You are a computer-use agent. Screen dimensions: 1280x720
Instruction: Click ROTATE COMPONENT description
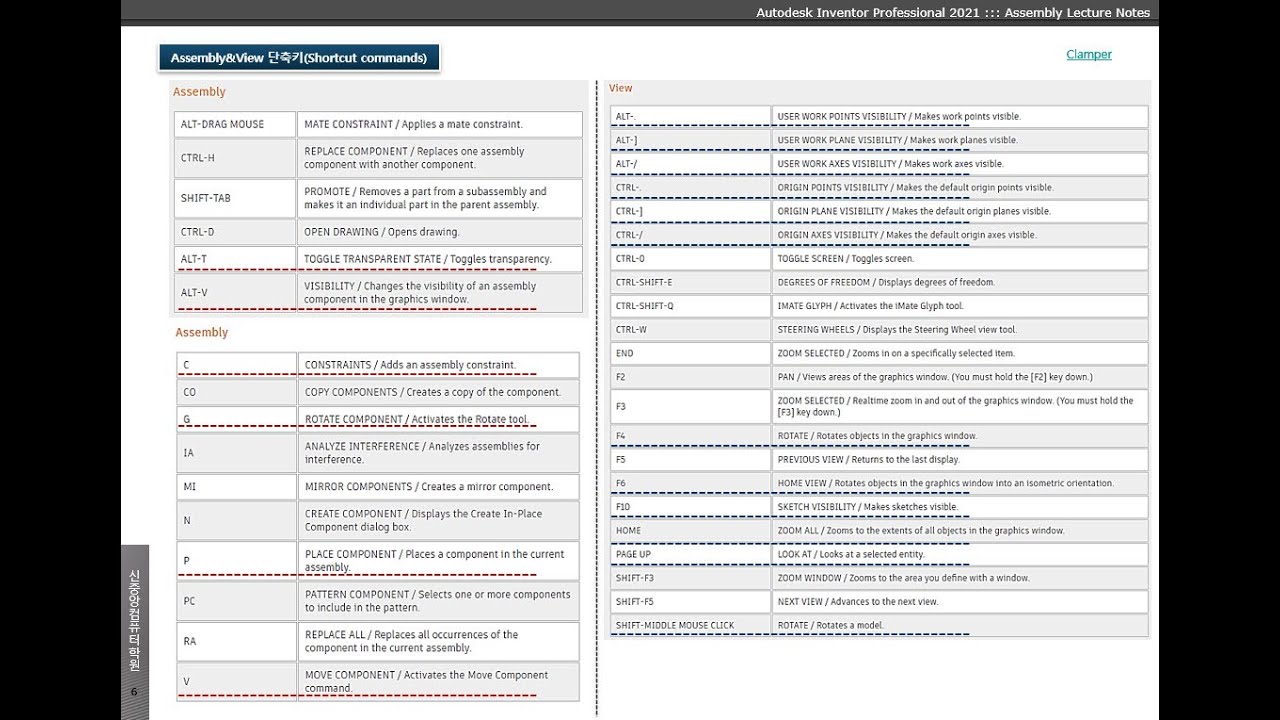pos(438,419)
